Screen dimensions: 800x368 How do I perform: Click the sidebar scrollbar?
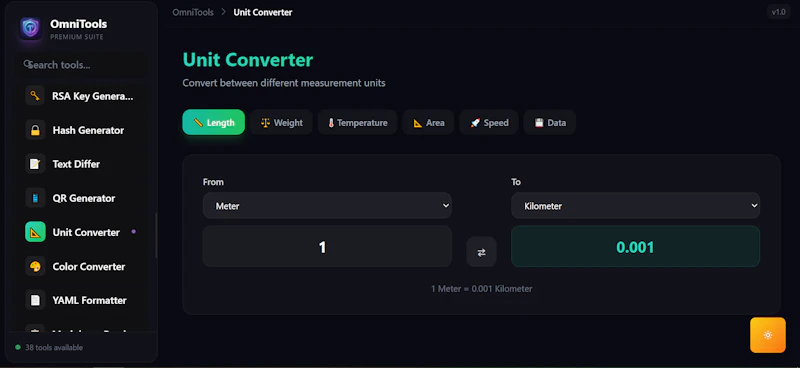[x=156, y=235]
